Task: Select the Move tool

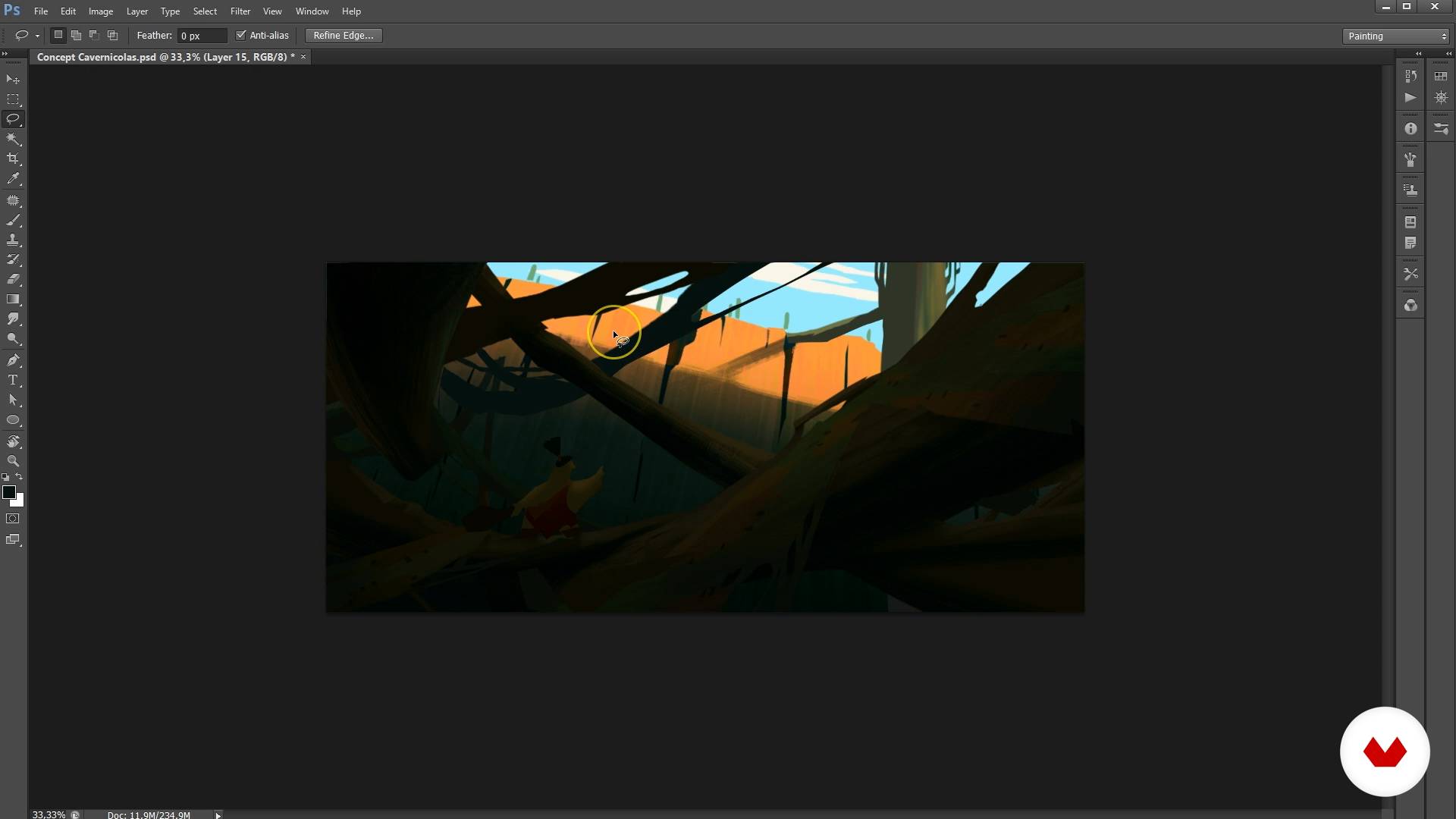Action: 13,80
